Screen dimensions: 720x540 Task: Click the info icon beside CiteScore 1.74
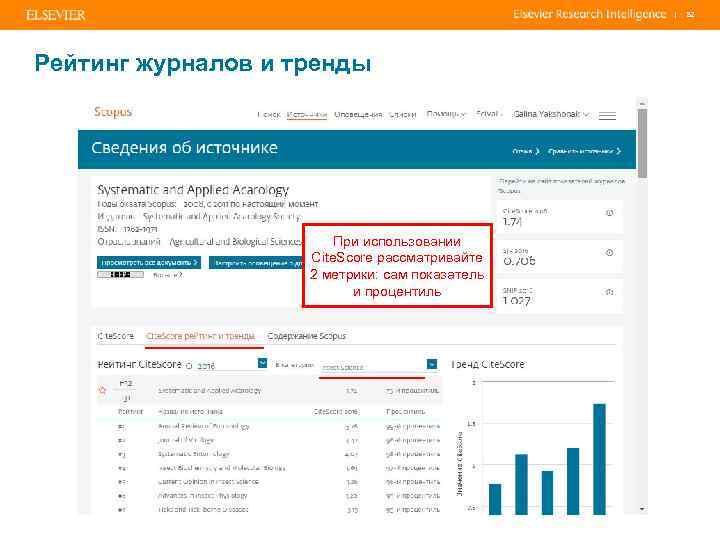[x=609, y=213]
